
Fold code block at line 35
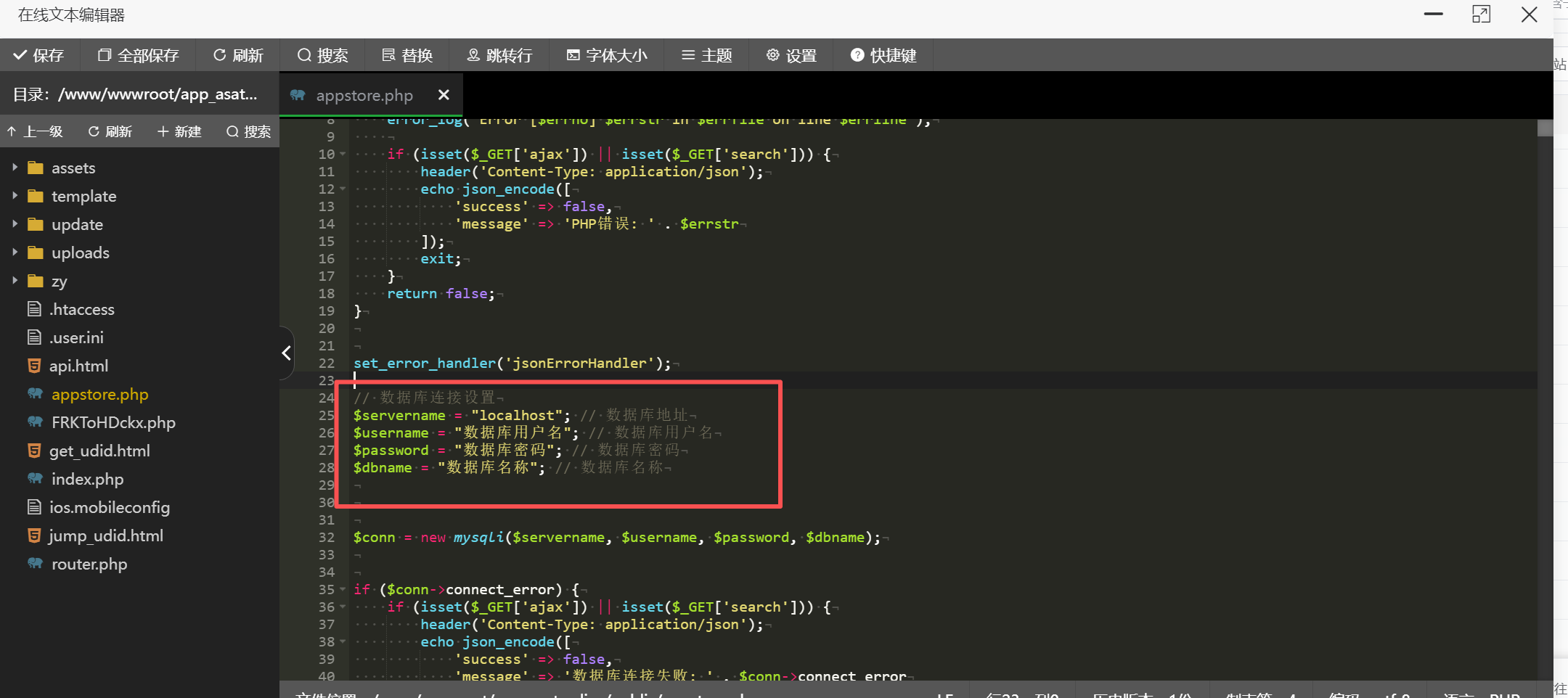(x=343, y=590)
